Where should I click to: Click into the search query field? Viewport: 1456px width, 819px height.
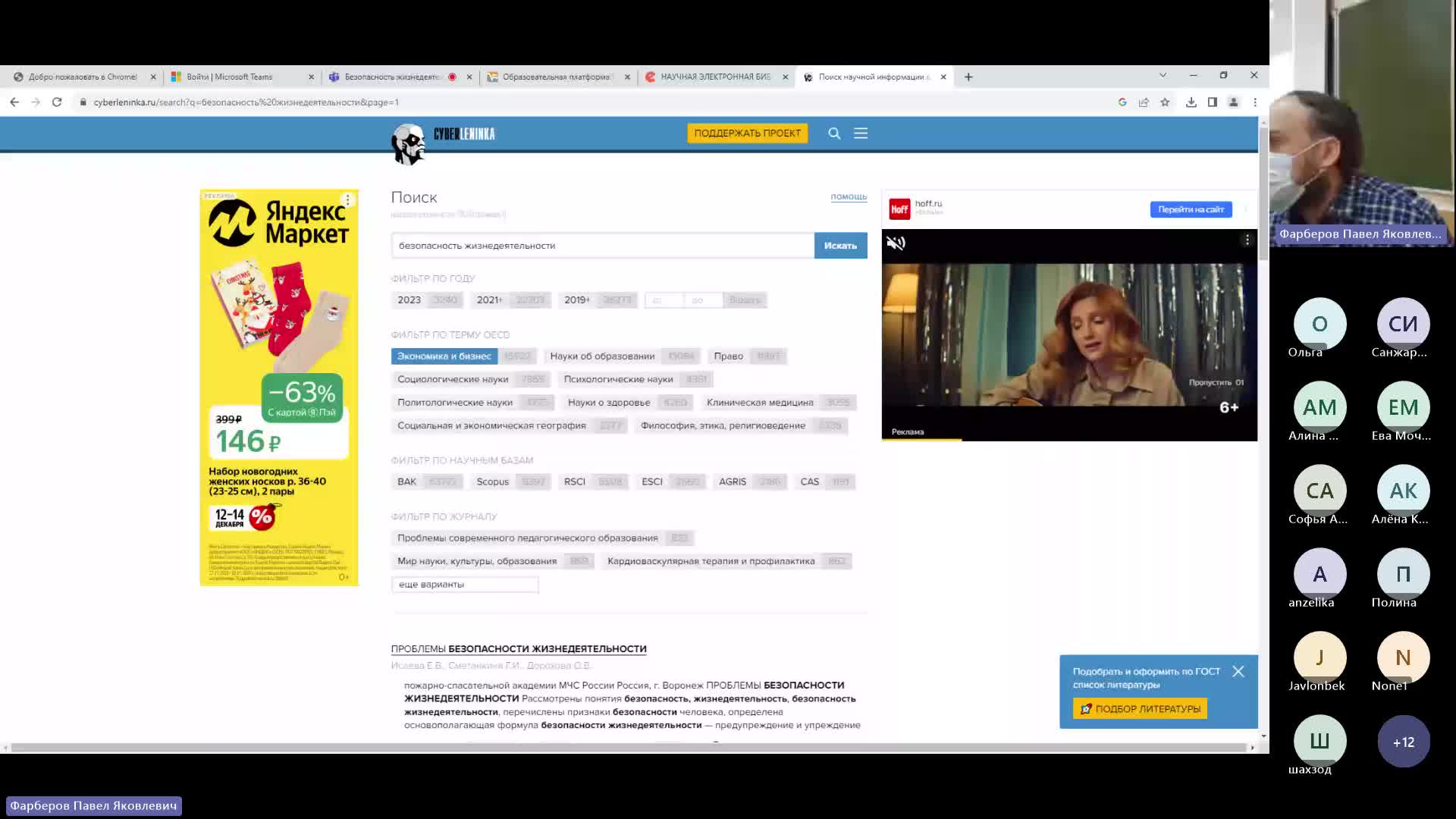(x=603, y=246)
